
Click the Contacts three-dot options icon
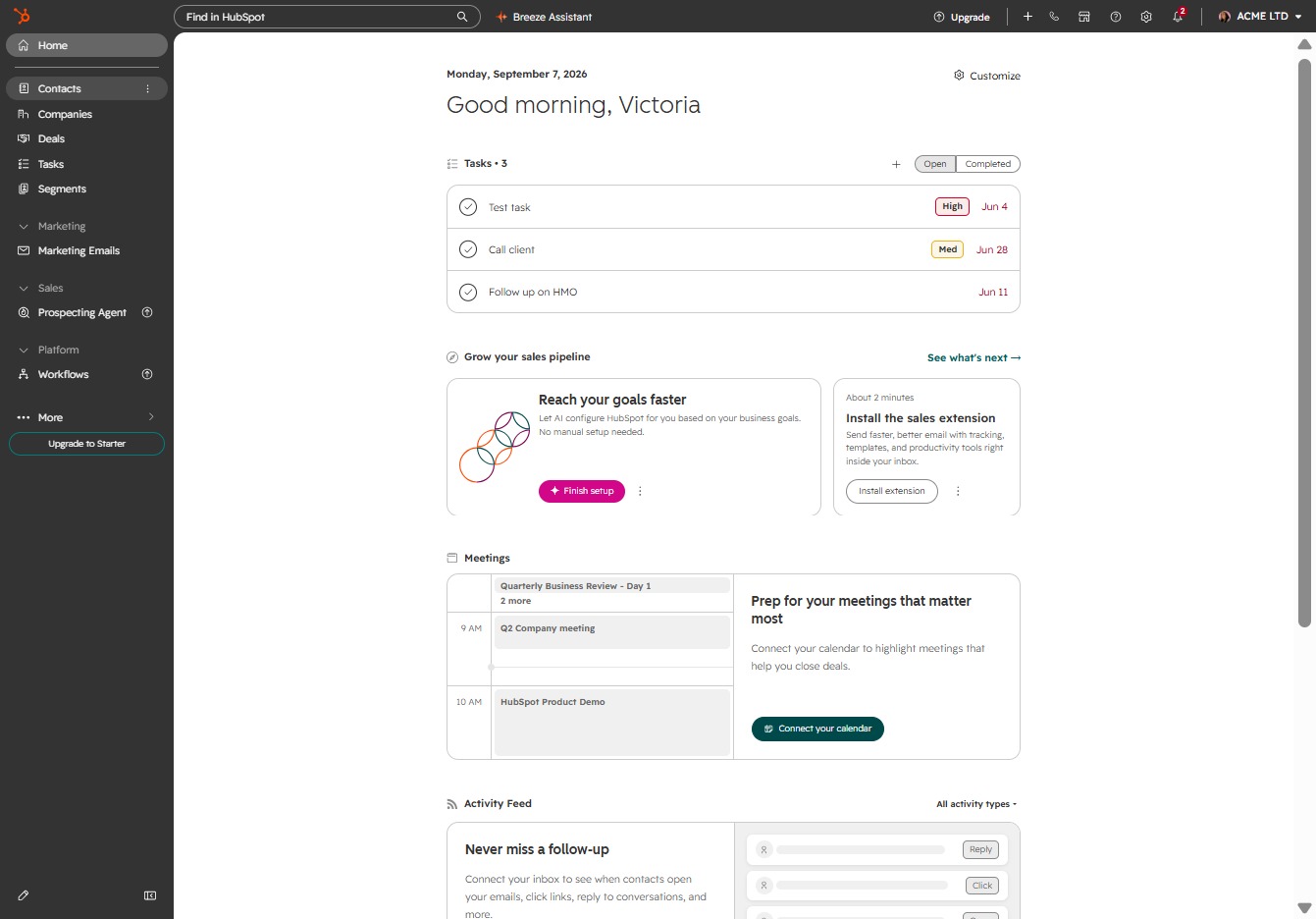148,88
